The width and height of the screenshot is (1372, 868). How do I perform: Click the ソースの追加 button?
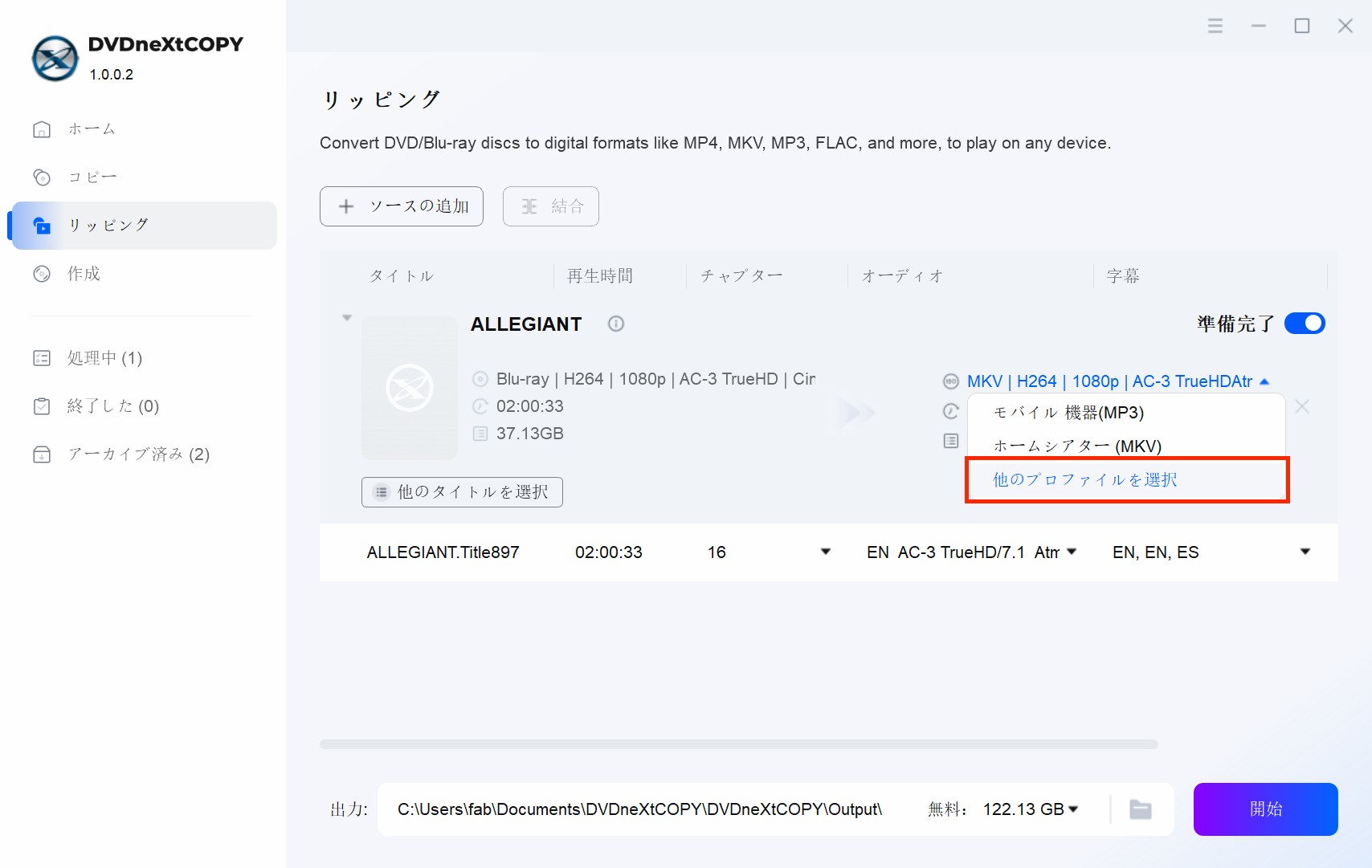coord(402,206)
